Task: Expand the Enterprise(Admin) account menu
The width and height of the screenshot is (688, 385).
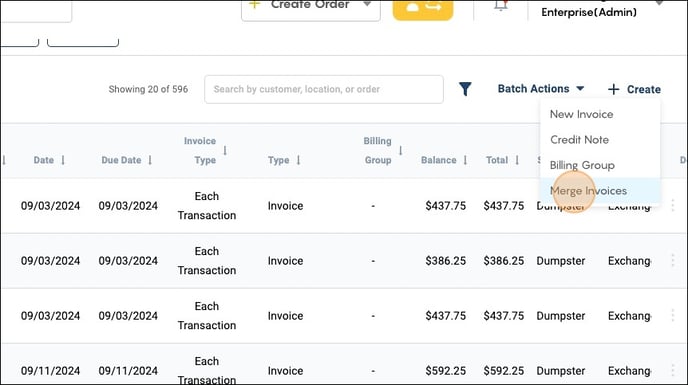Action: [659, 4]
